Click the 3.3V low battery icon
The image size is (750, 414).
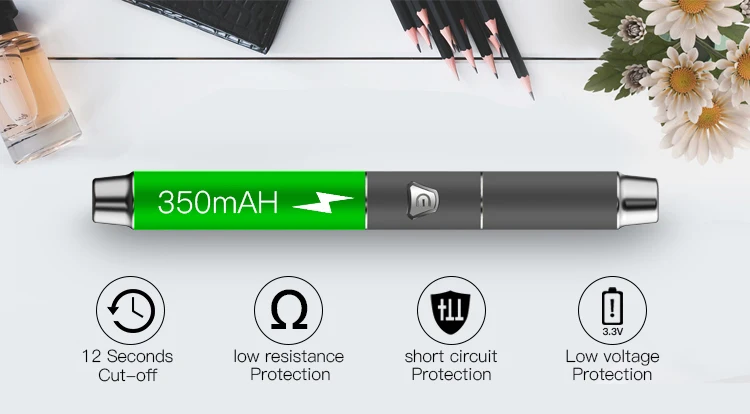click(x=612, y=310)
